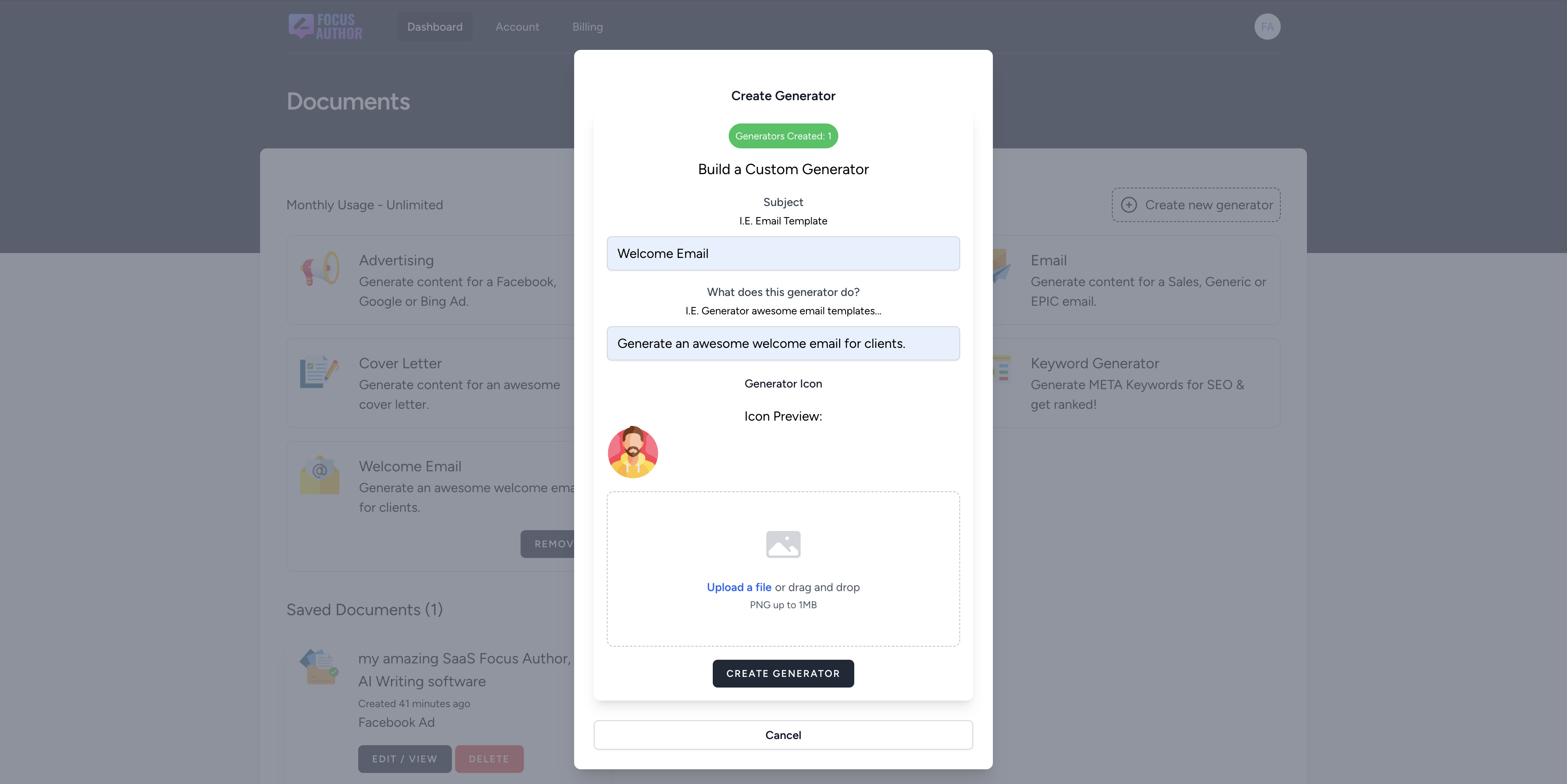Open the Dashboard tab
The height and width of the screenshot is (784, 1567).
(435, 27)
